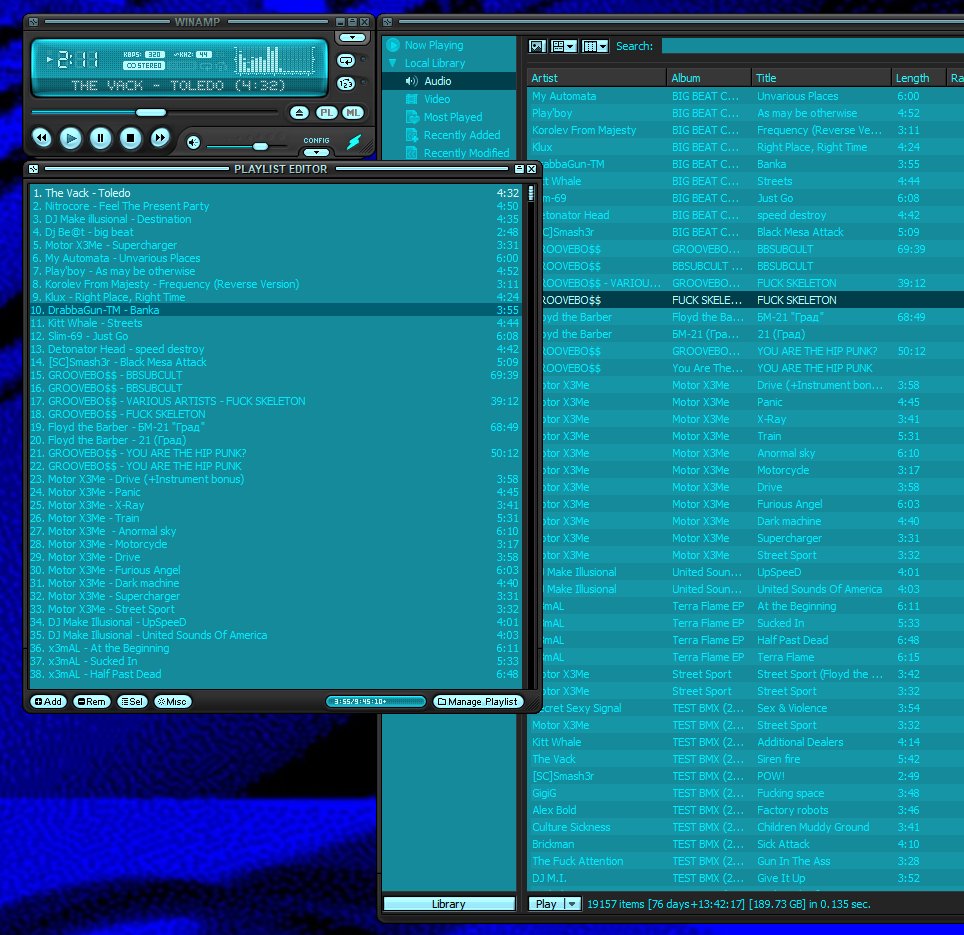Select library row titled 'Children Muddy Ground'
964x935 pixels.
tap(745, 827)
